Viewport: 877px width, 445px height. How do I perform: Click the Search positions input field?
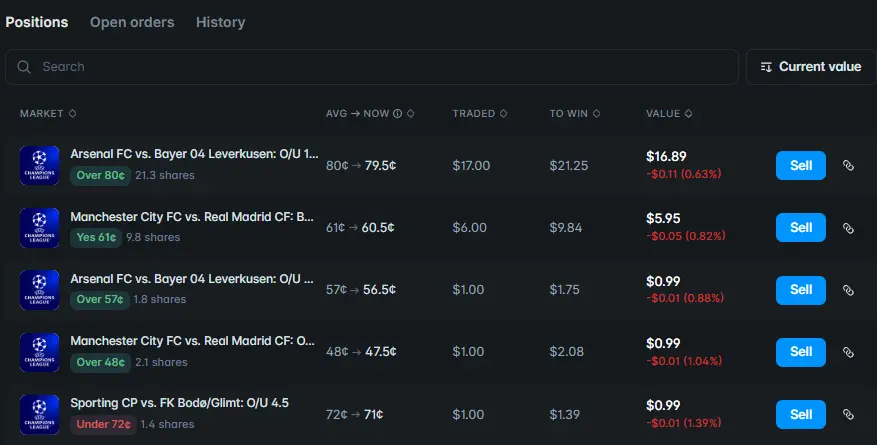(380, 67)
